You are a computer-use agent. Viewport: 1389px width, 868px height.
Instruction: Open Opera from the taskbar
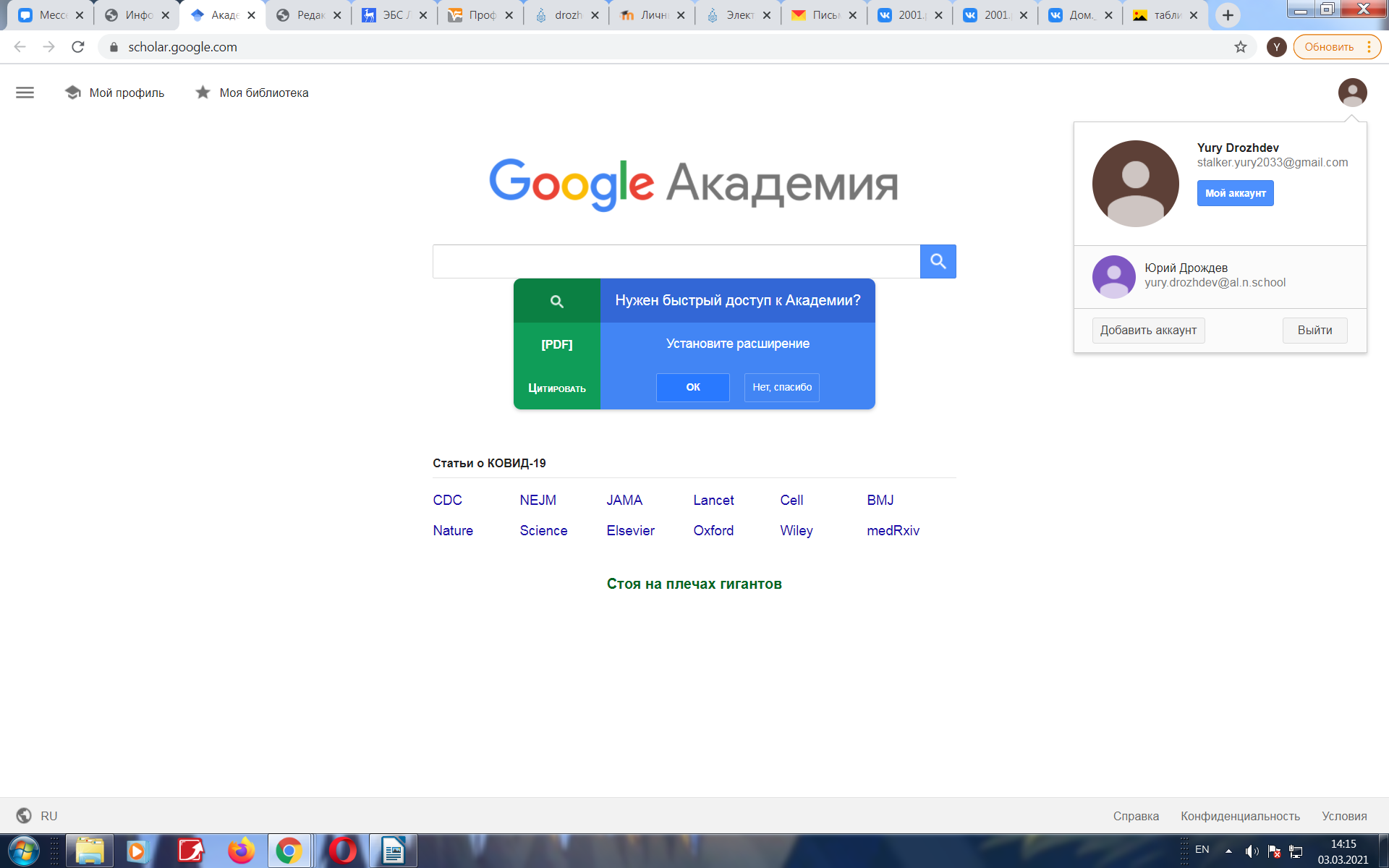[x=342, y=851]
